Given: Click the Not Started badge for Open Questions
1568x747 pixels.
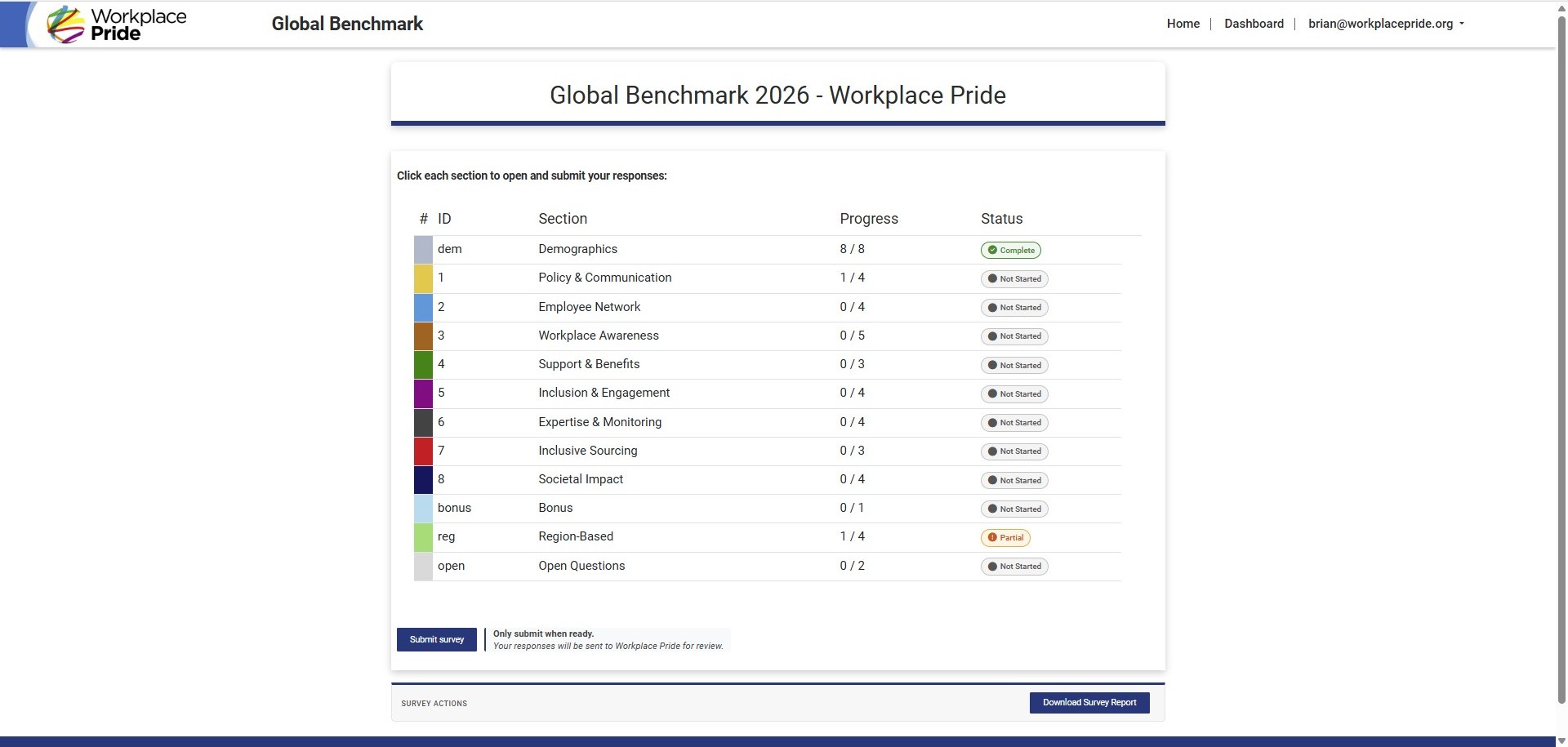Looking at the screenshot, I should click(1014, 566).
